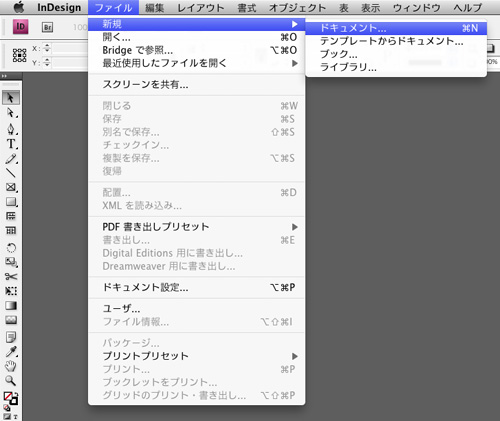Choose ライブラリ... from the submenu

(x=396, y=67)
